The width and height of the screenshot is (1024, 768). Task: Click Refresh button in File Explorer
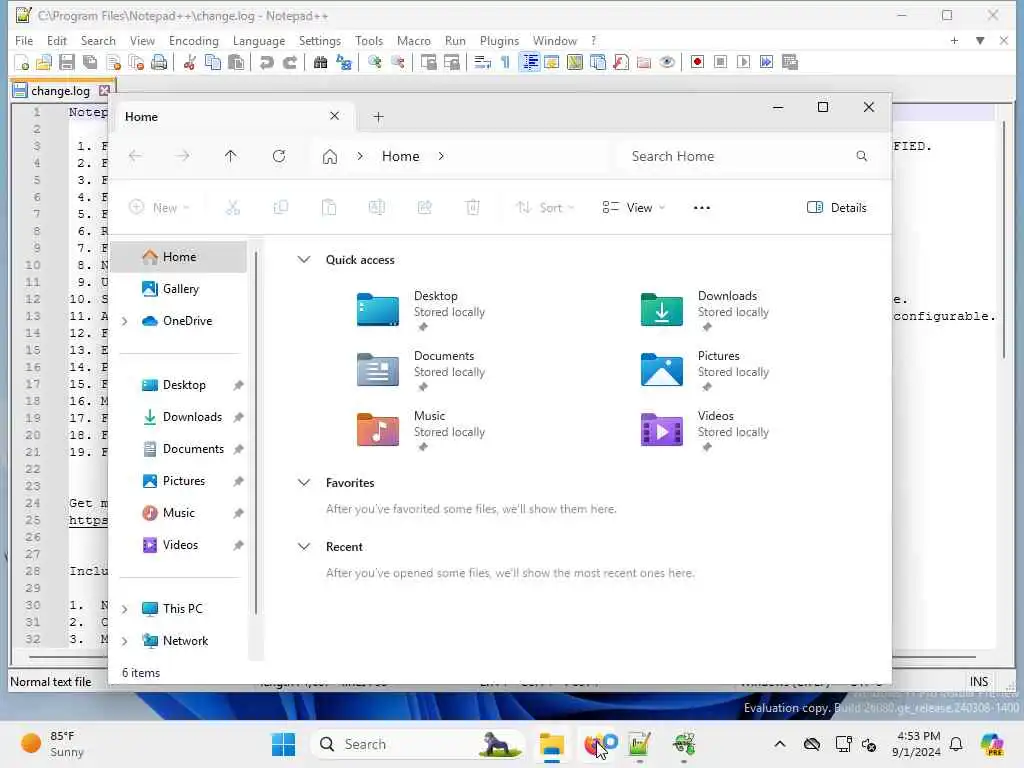(279, 156)
